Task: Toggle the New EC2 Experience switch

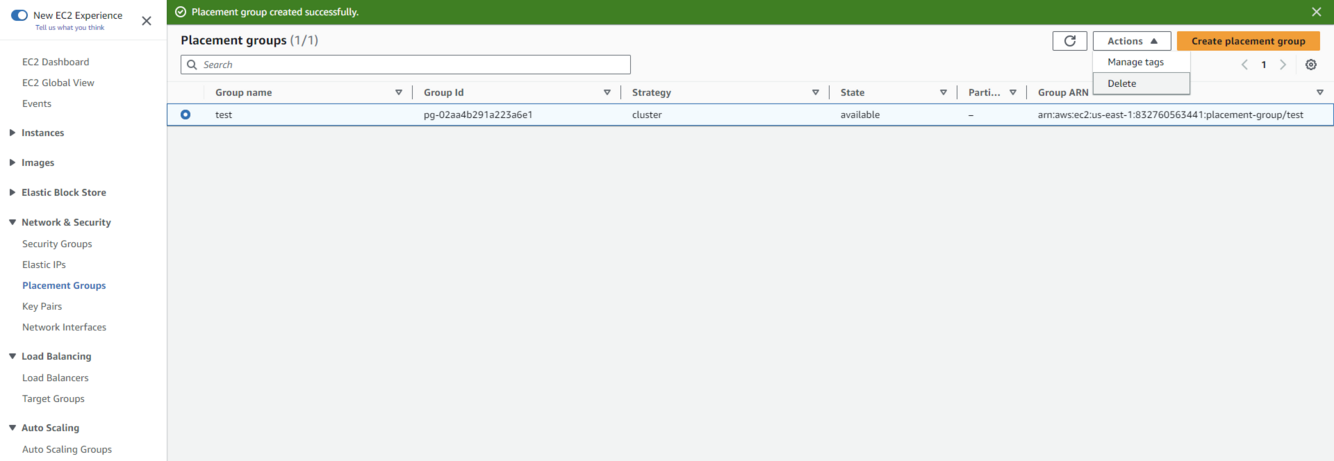Action: point(19,16)
